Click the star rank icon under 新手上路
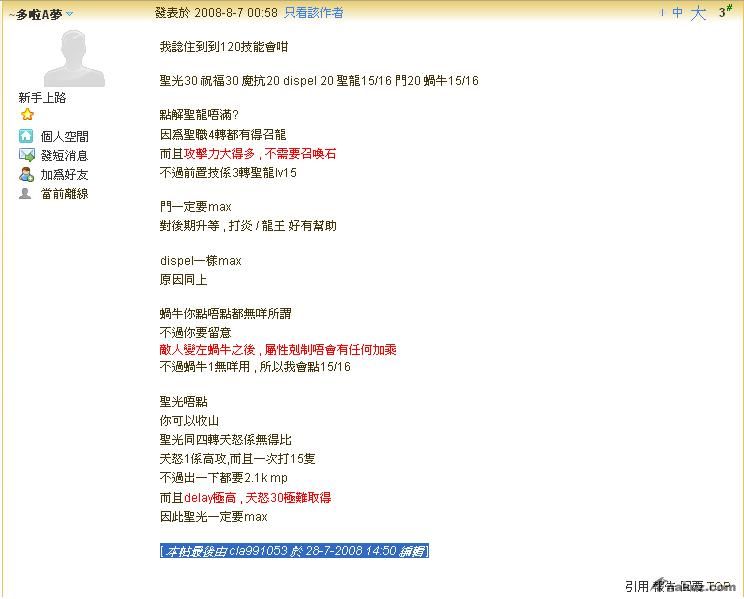Image resolution: width=744 pixels, height=599 pixels. tap(27, 114)
